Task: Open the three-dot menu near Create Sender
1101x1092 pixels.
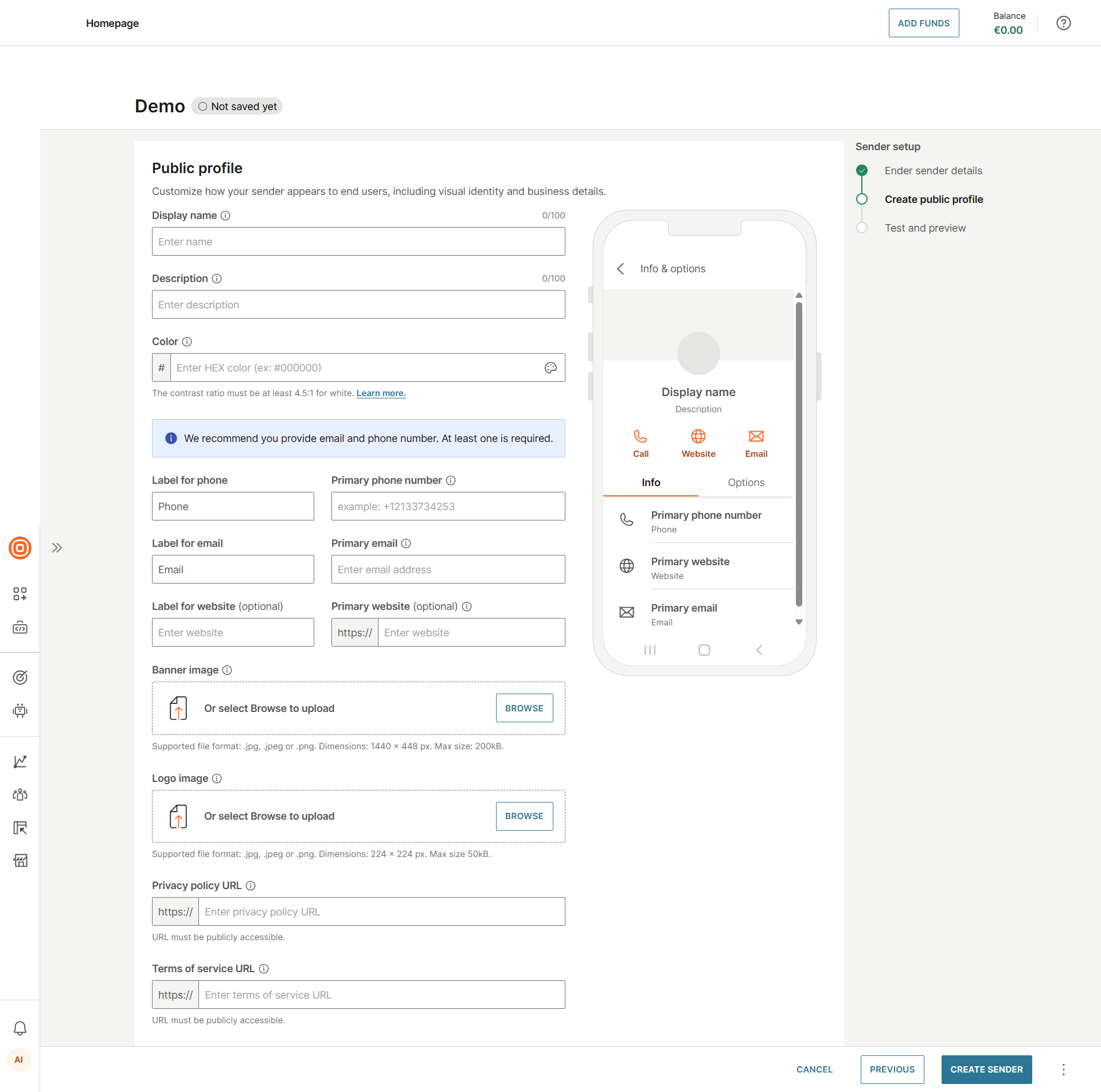Action: pos(1063,1069)
